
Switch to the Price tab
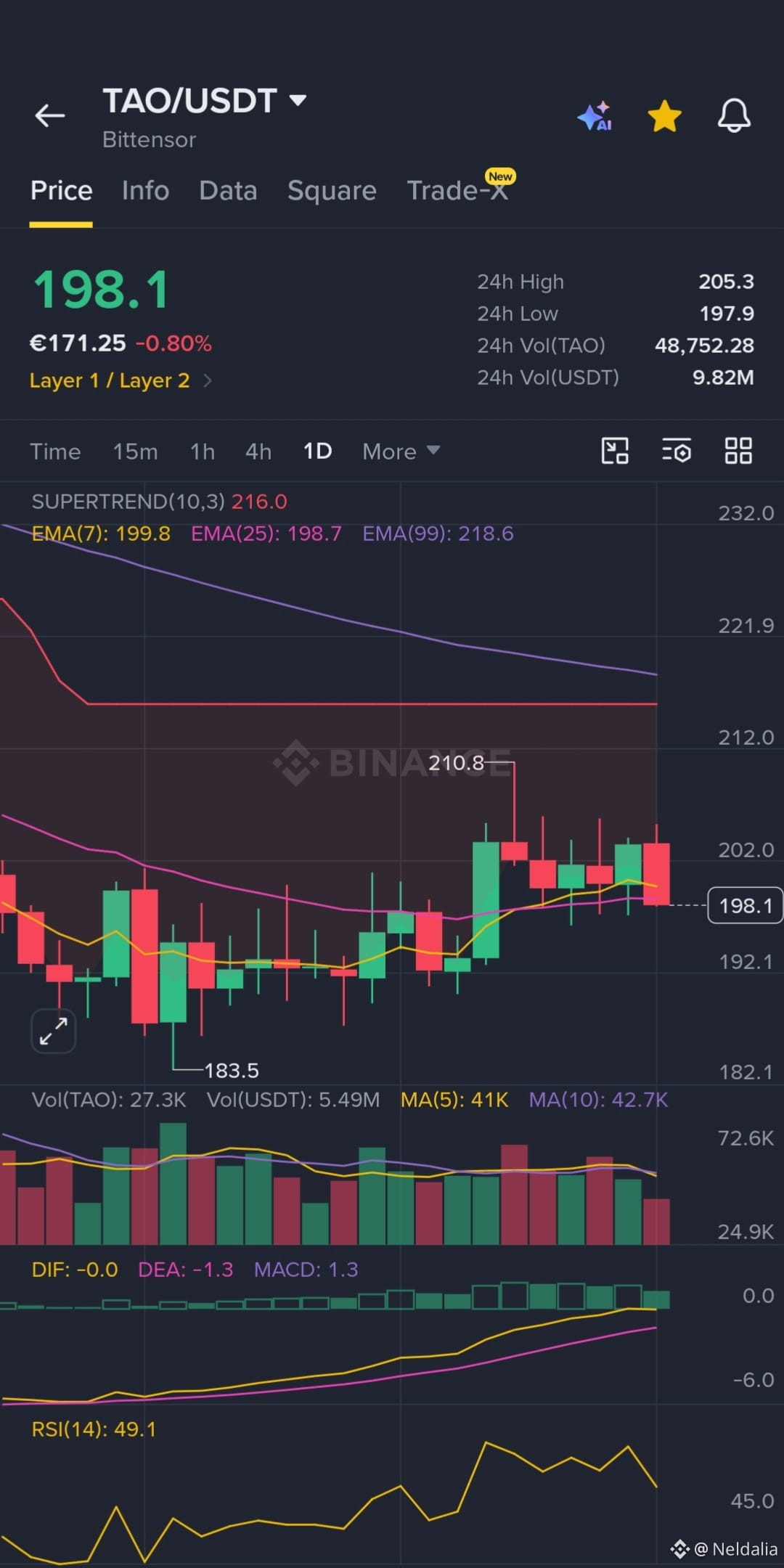[61, 190]
